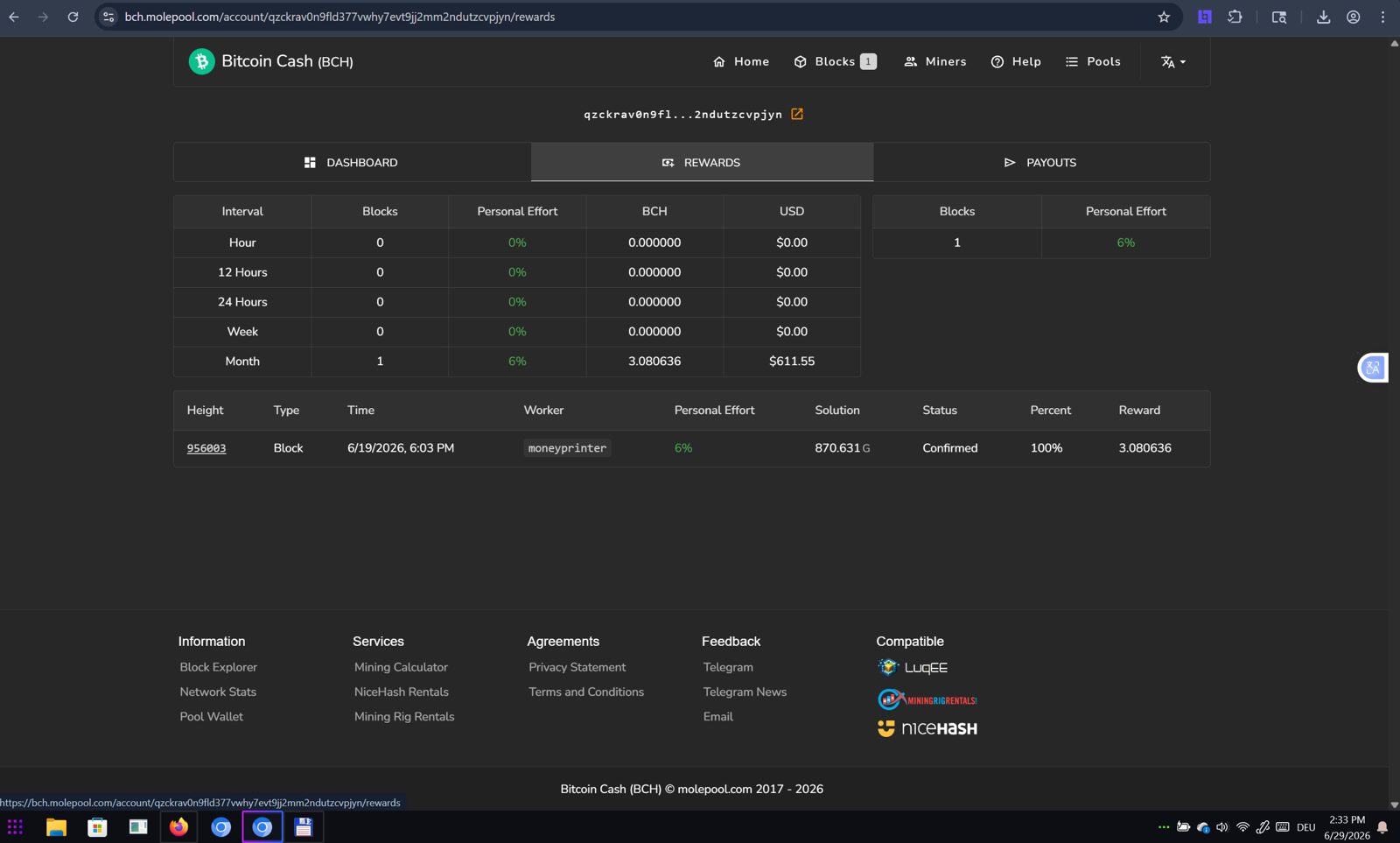Screen dimensions: 1400x843
Task: Bookmark this page with star icon
Action: point(1164,17)
